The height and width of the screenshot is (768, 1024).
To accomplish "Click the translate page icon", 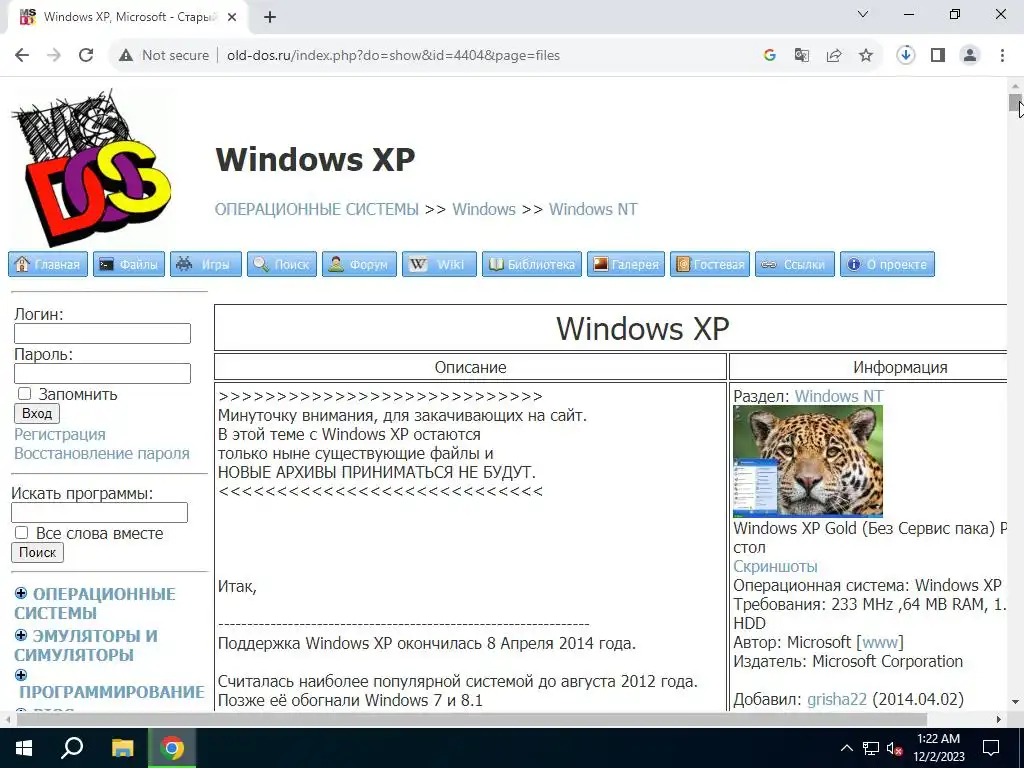I will click(801, 56).
